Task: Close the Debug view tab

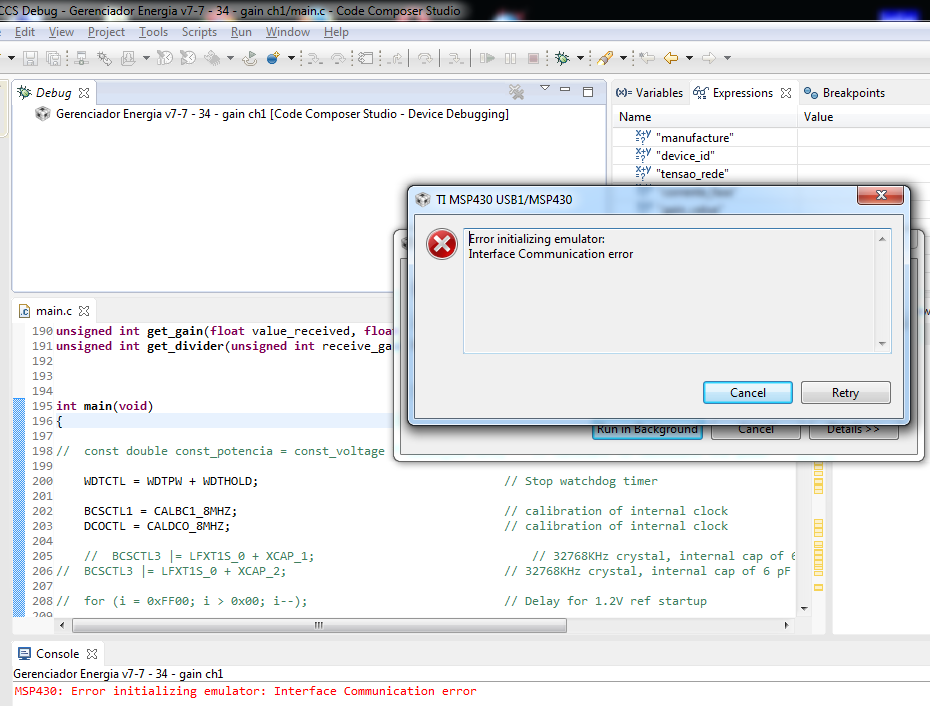Action: pyautogui.click(x=84, y=93)
